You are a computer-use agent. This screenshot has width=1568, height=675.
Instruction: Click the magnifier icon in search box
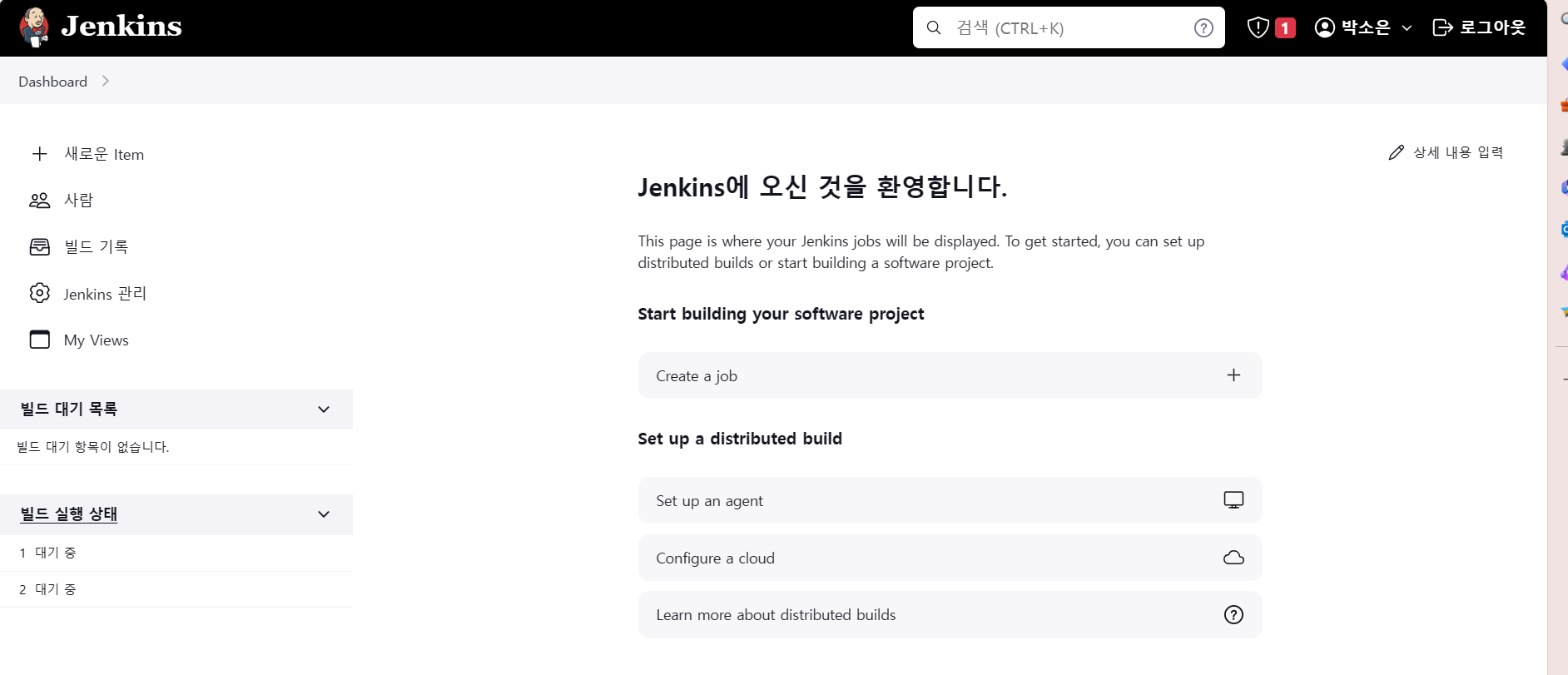[x=934, y=28]
